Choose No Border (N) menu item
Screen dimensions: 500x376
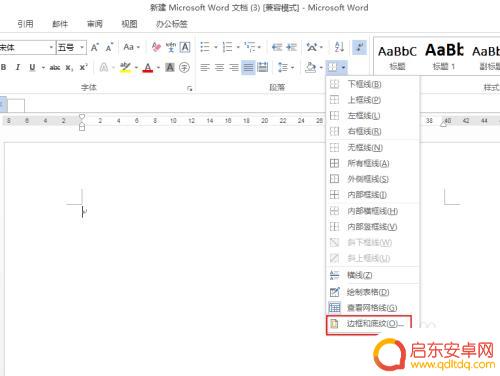click(x=372, y=147)
